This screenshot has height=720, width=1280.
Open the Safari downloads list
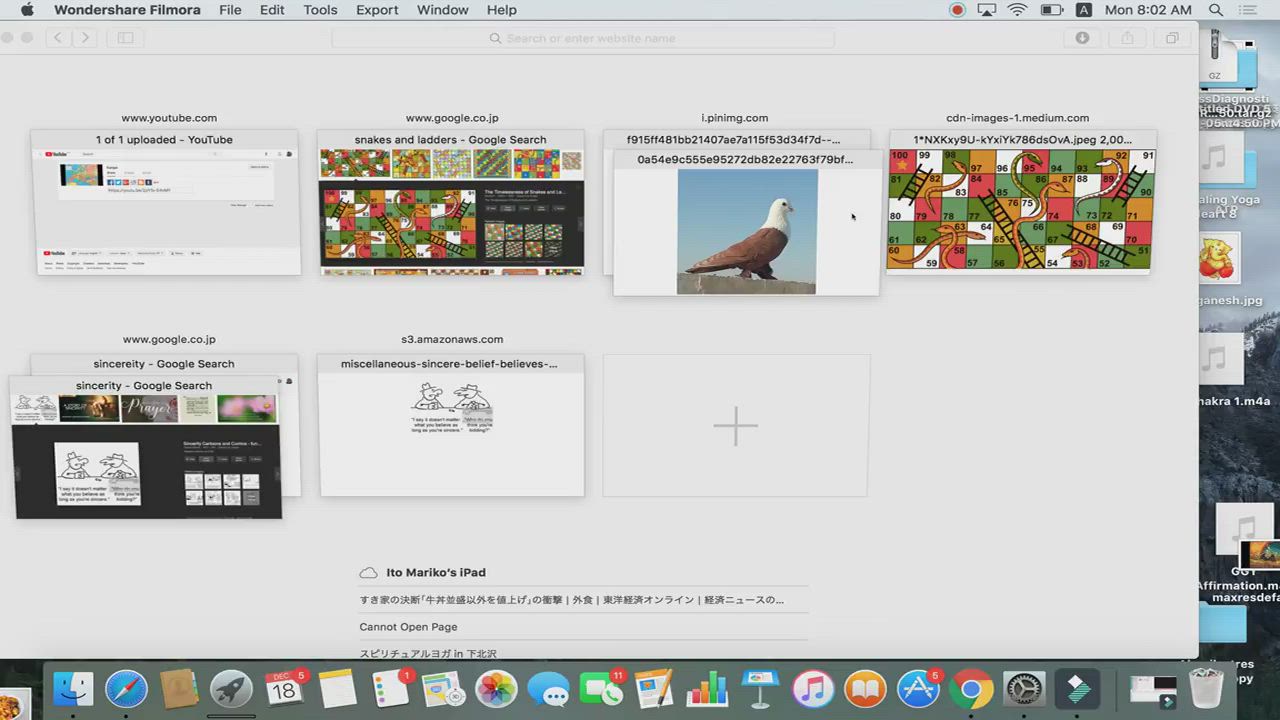(1082, 38)
